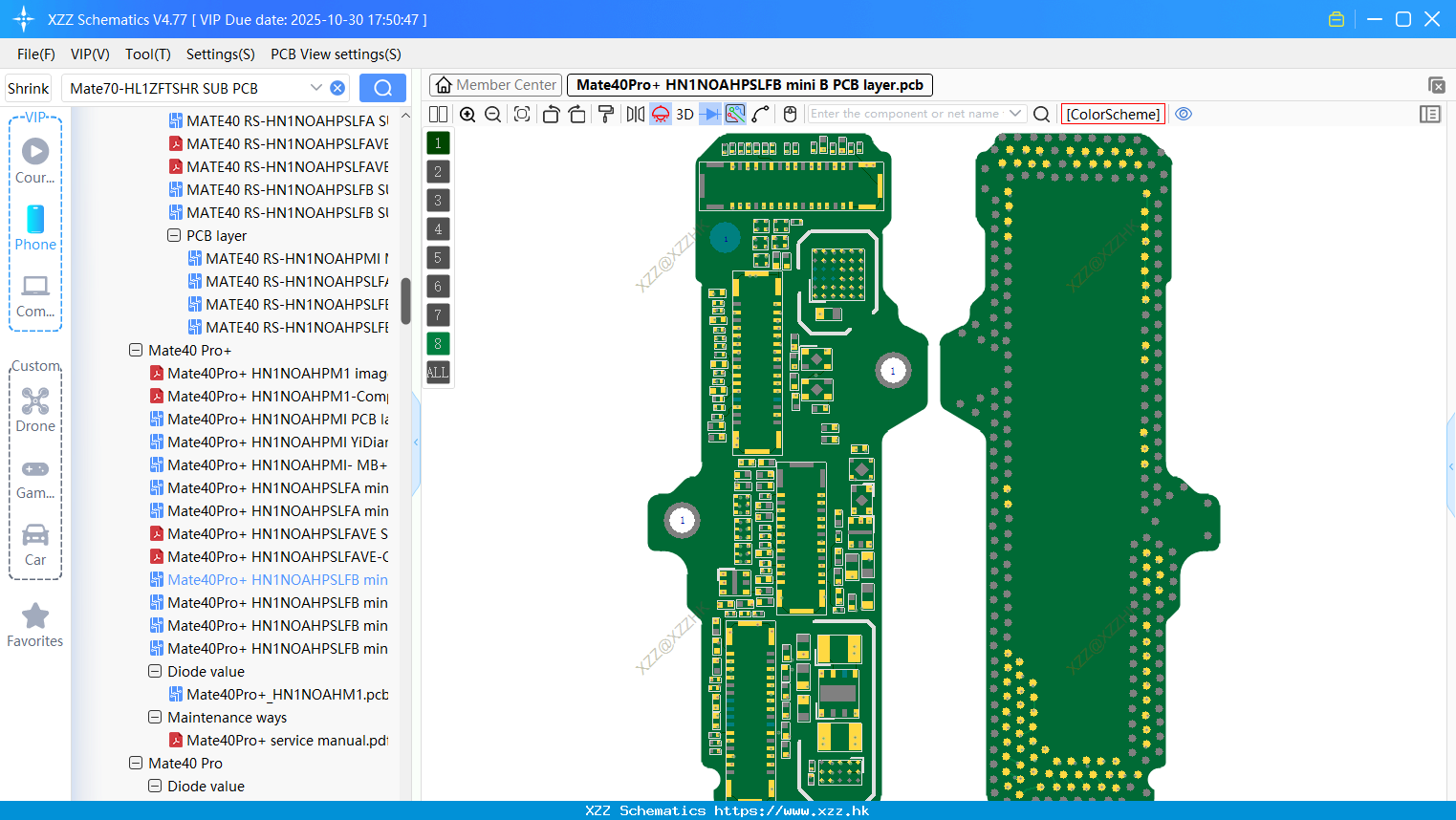
Task: Collapse file tree panel with side handle
Action: tap(416, 442)
